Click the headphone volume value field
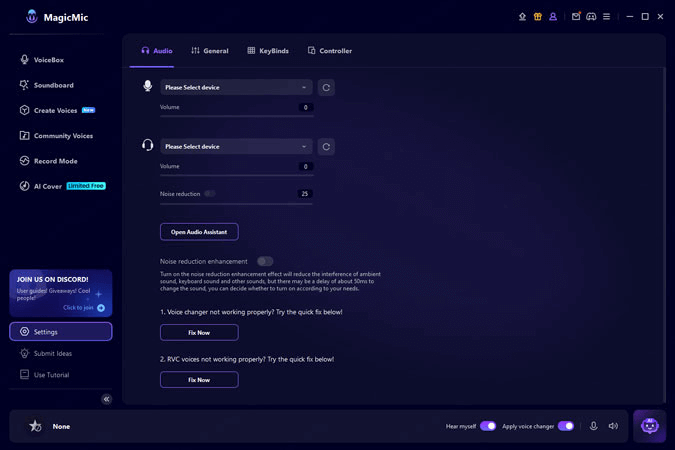The width and height of the screenshot is (675, 450). coord(306,167)
